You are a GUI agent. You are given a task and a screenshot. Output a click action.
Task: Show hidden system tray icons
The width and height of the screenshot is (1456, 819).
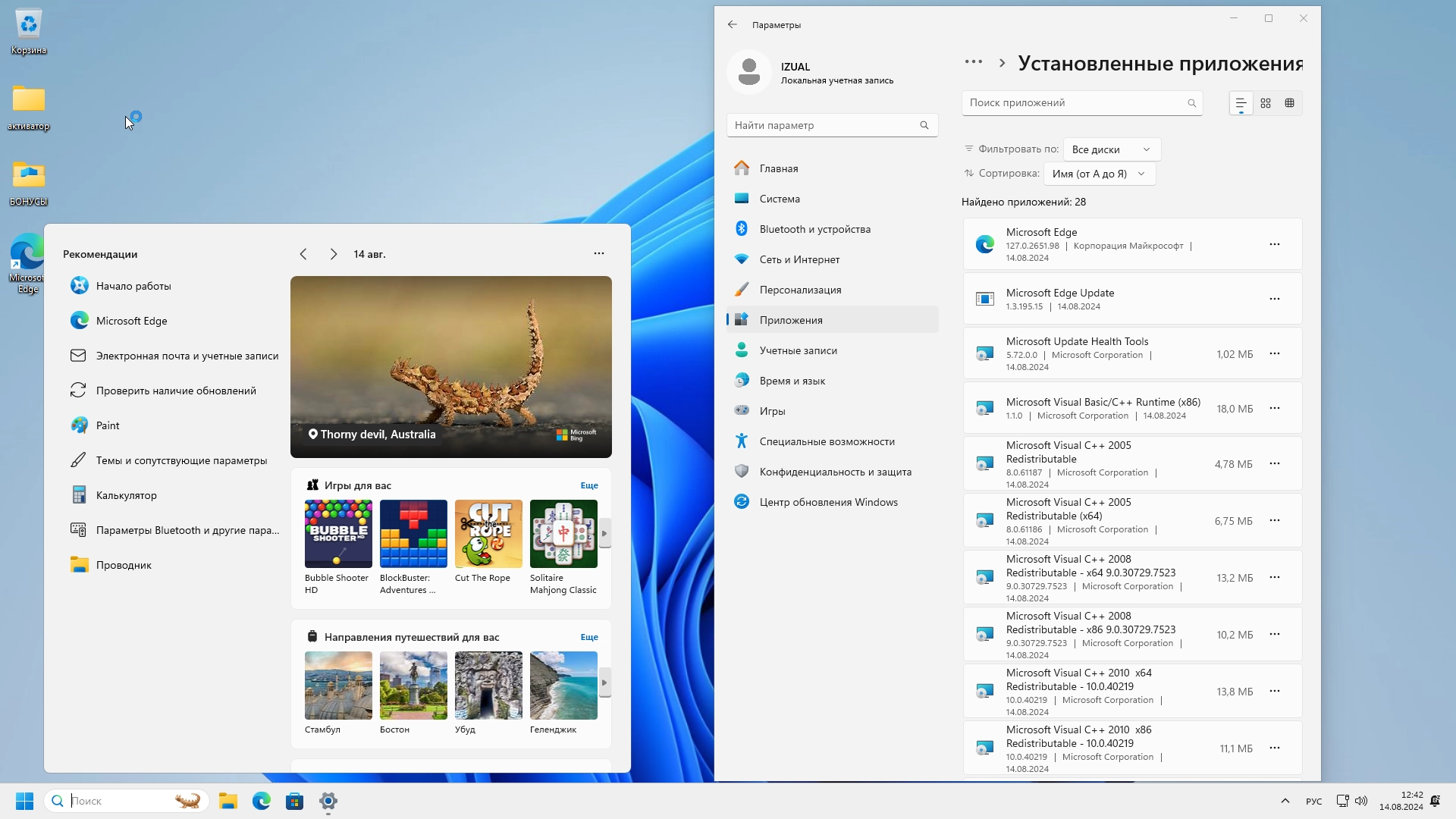coord(1285,801)
